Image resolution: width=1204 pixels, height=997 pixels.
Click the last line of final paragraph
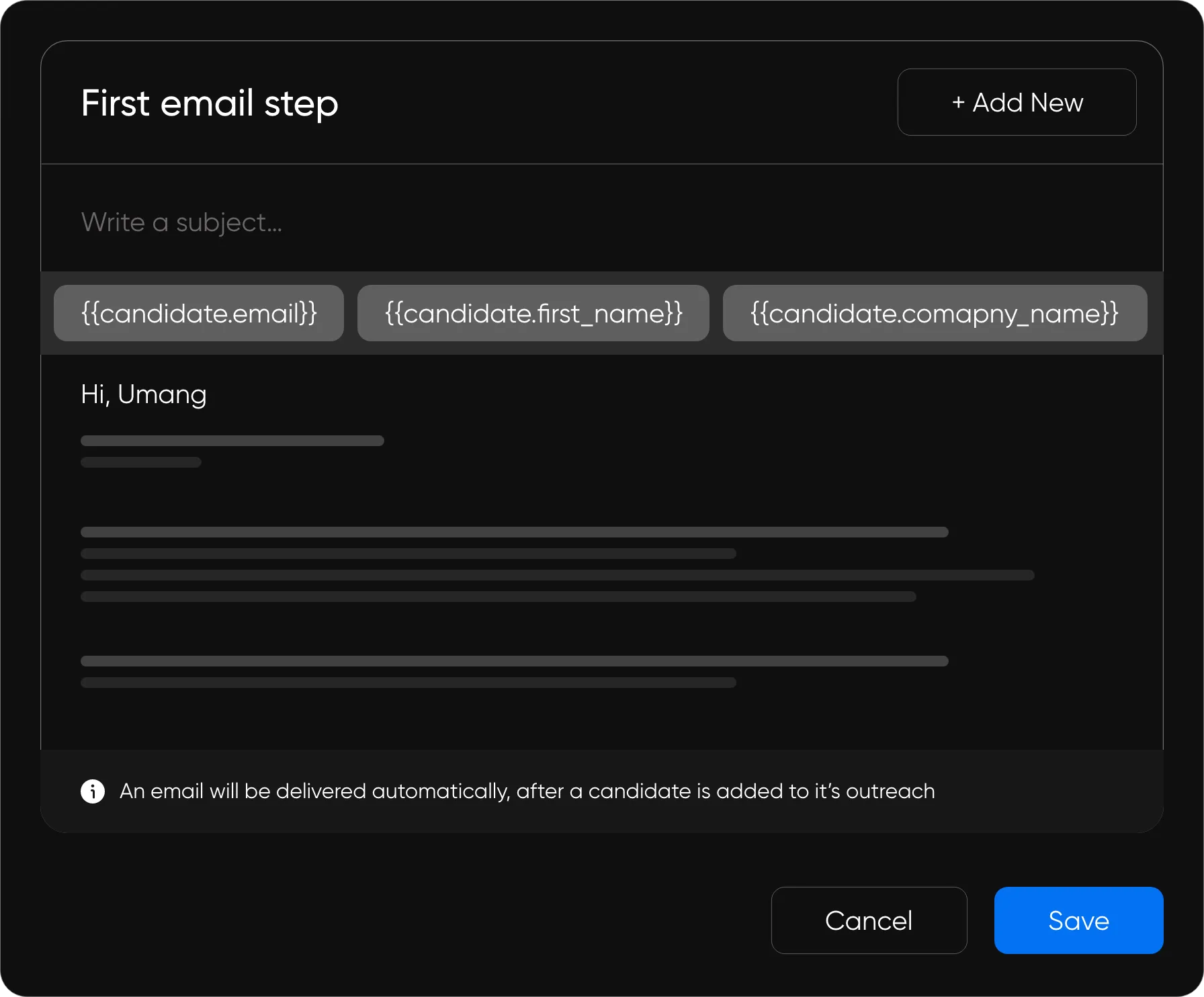pyautogui.click(x=408, y=683)
